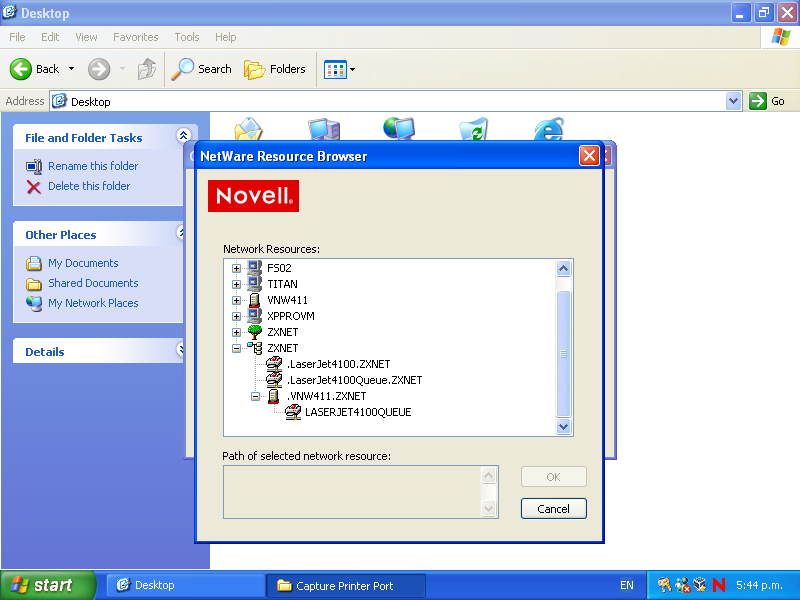Select LASERJET4100QUEUE under .VNW411.ZXNET

pos(358,412)
